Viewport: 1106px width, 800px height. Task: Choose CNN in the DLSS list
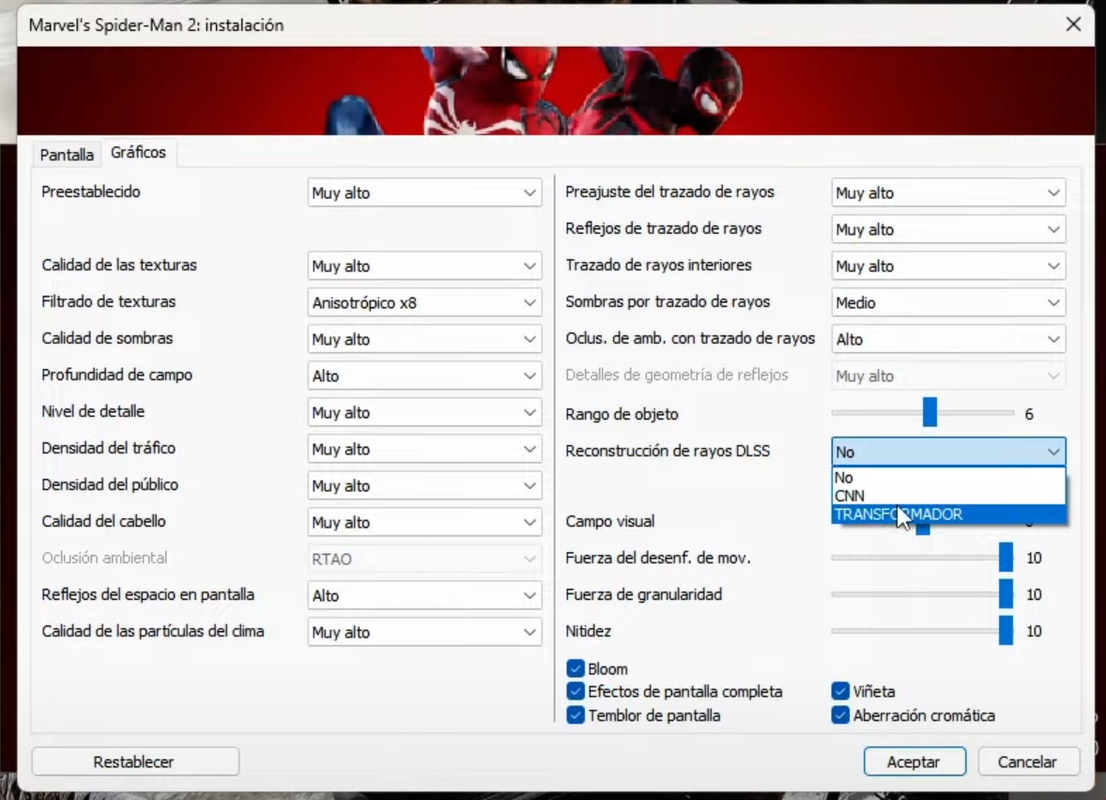tap(948, 496)
